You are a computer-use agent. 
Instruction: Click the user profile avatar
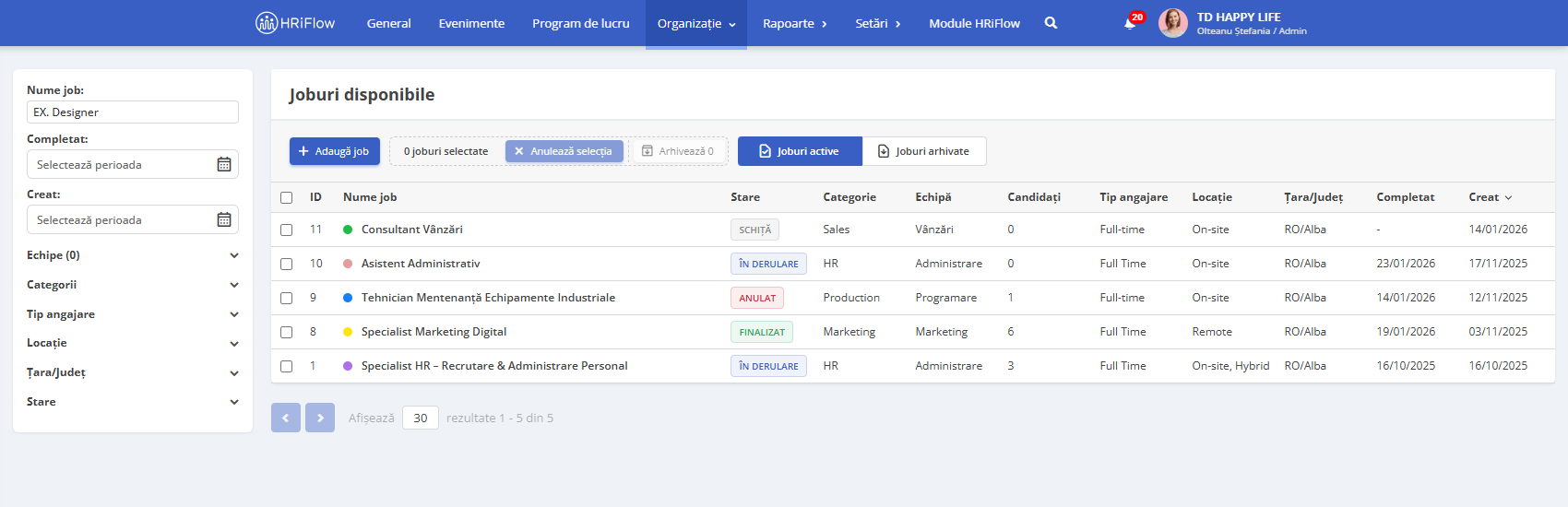click(x=1173, y=23)
